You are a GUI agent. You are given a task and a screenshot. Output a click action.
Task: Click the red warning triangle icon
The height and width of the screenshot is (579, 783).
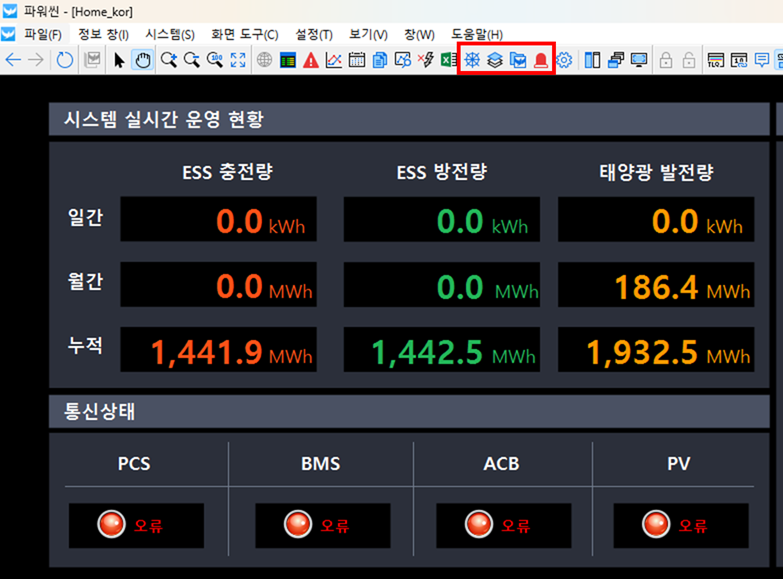pos(311,60)
